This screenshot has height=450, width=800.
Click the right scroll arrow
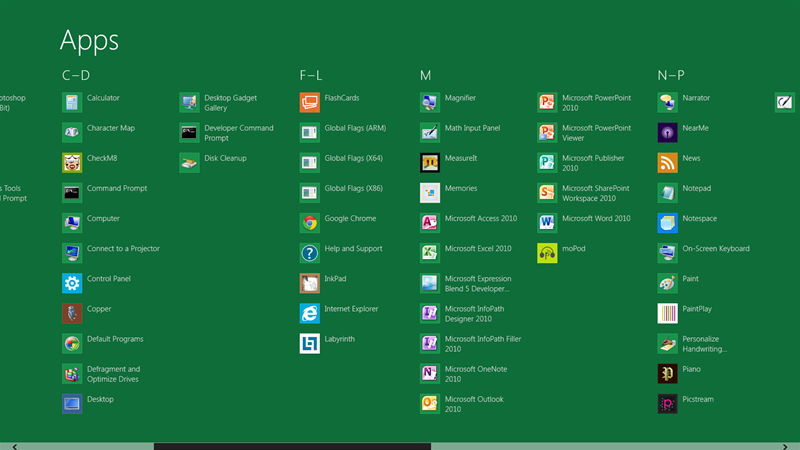tap(785, 446)
